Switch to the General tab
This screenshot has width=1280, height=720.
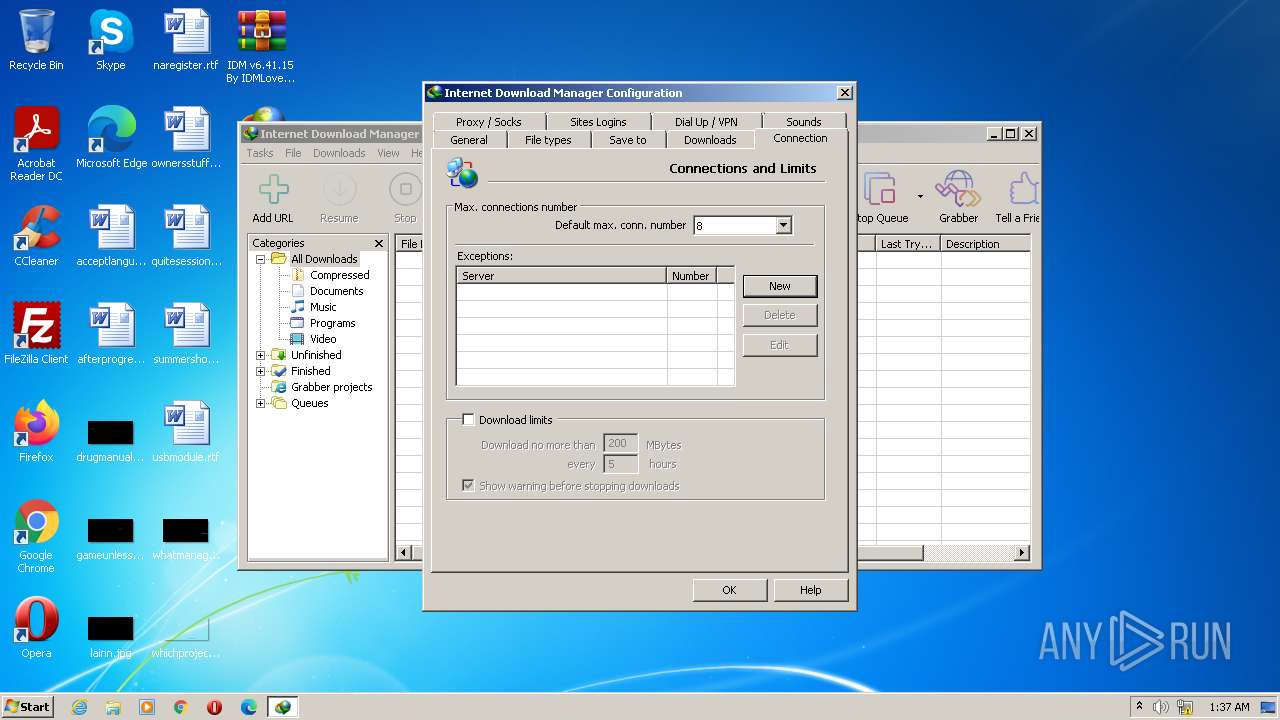(469, 140)
